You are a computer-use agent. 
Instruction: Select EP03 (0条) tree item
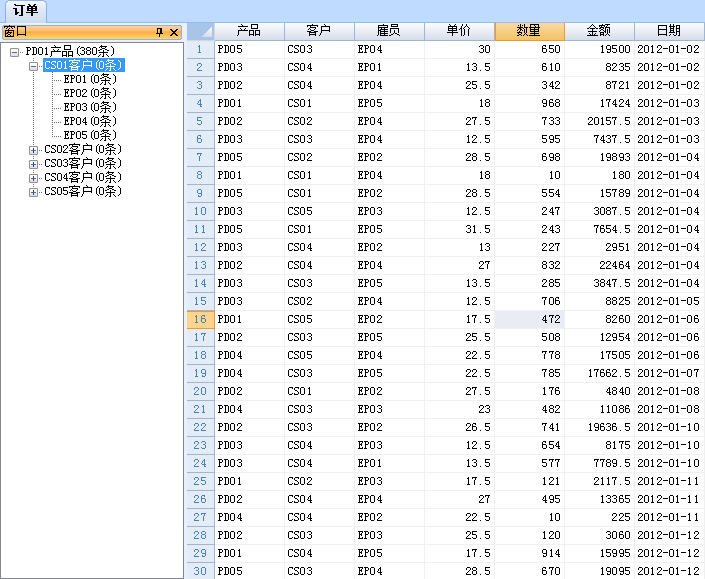coord(90,107)
